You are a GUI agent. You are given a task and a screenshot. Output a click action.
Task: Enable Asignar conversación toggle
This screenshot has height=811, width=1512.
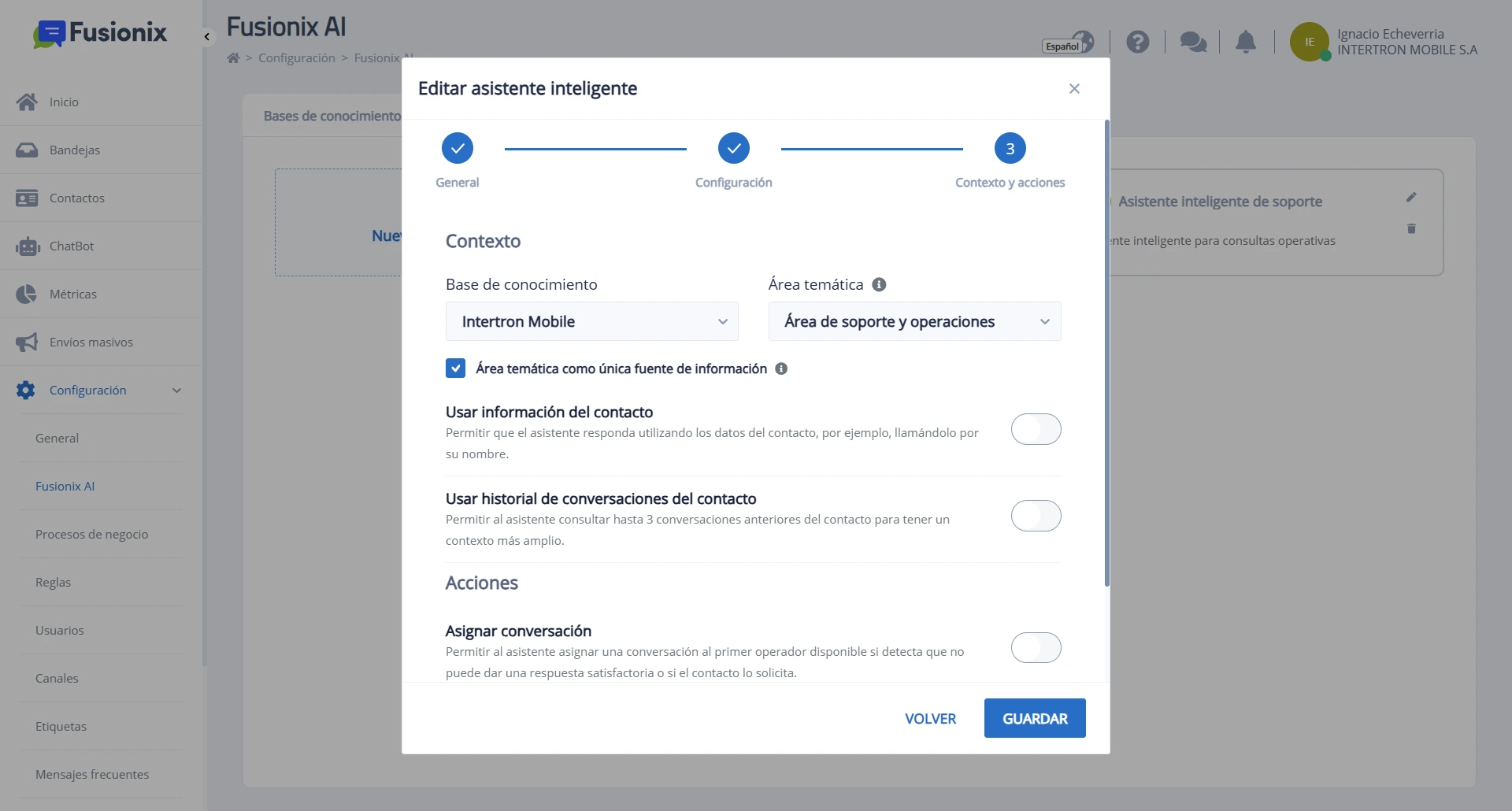(x=1036, y=648)
